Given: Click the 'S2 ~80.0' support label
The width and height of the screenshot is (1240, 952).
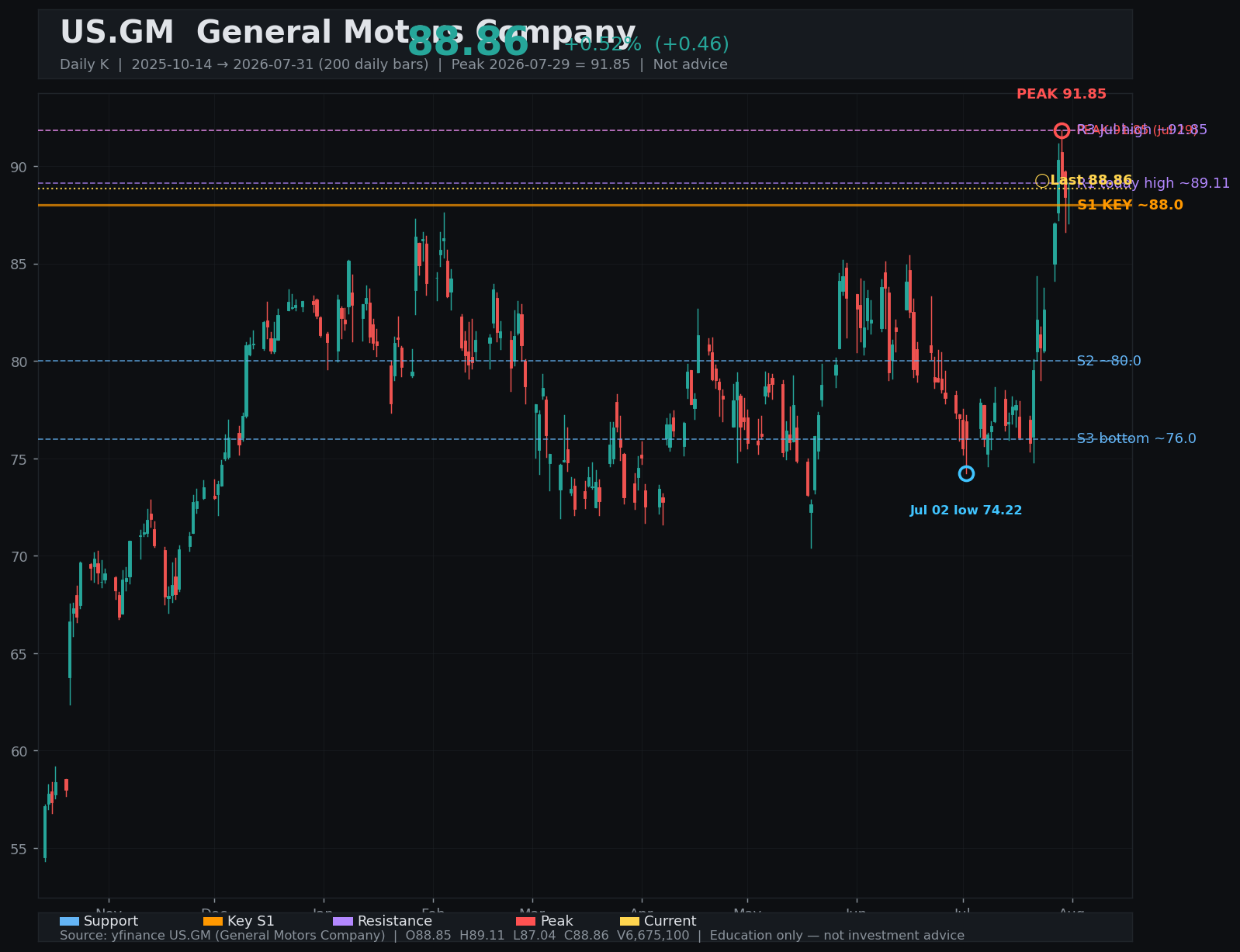Looking at the screenshot, I should tap(1109, 362).
